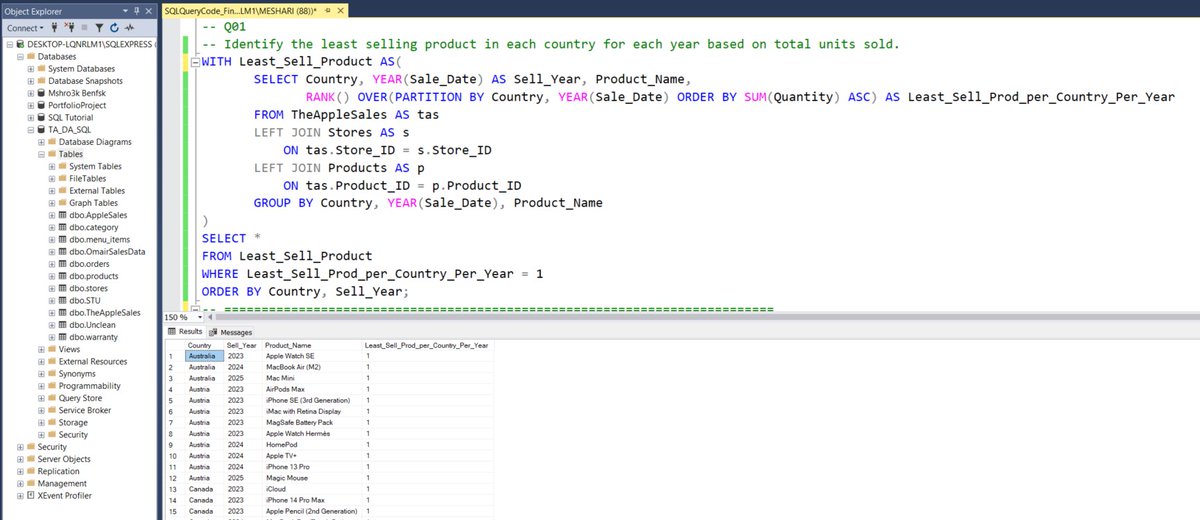
Task: Select the 'MacBook Air (M2)' result cell
Action: tap(312, 367)
